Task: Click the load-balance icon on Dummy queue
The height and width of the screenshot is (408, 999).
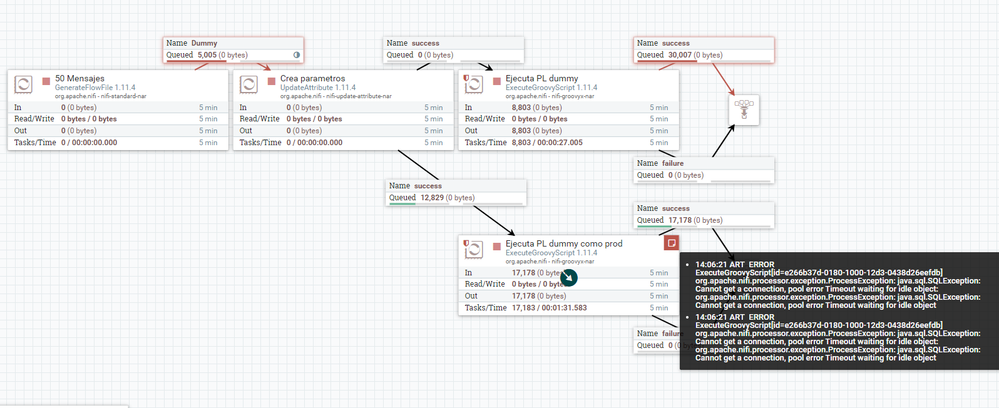Action: [296, 55]
